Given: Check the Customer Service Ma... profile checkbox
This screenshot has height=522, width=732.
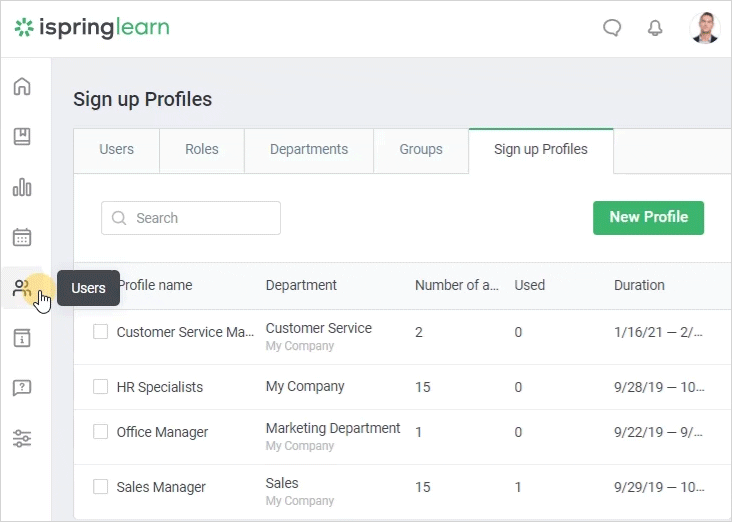Looking at the screenshot, I should coord(100,332).
